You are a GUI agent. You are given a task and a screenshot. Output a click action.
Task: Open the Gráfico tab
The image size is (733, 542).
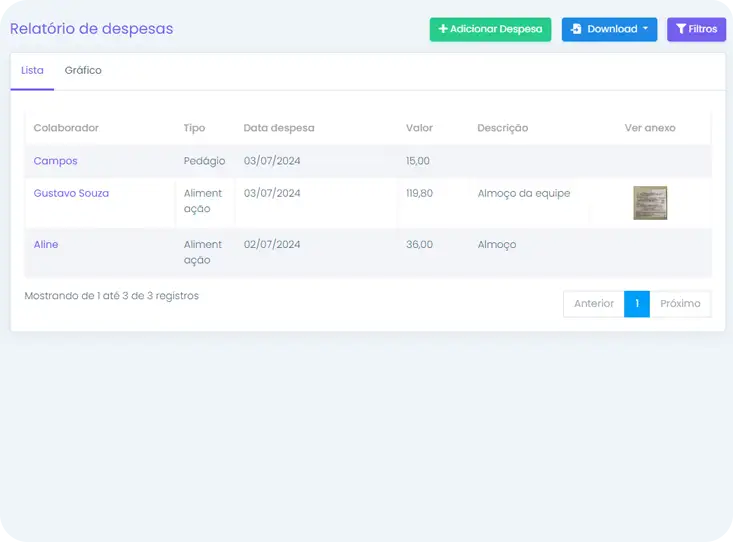tap(83, 71)
